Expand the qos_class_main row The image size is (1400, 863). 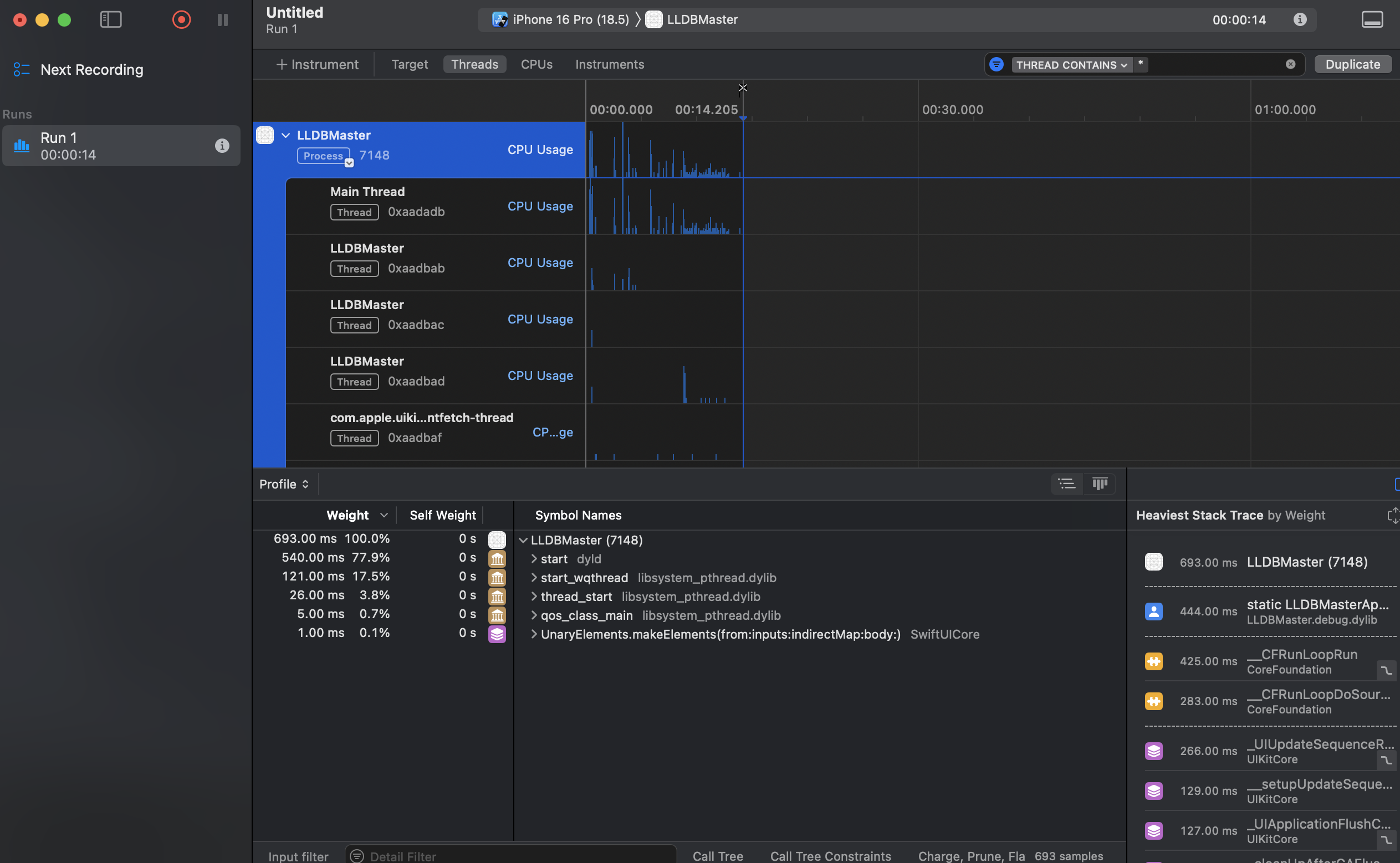click(x=534, y=615)
